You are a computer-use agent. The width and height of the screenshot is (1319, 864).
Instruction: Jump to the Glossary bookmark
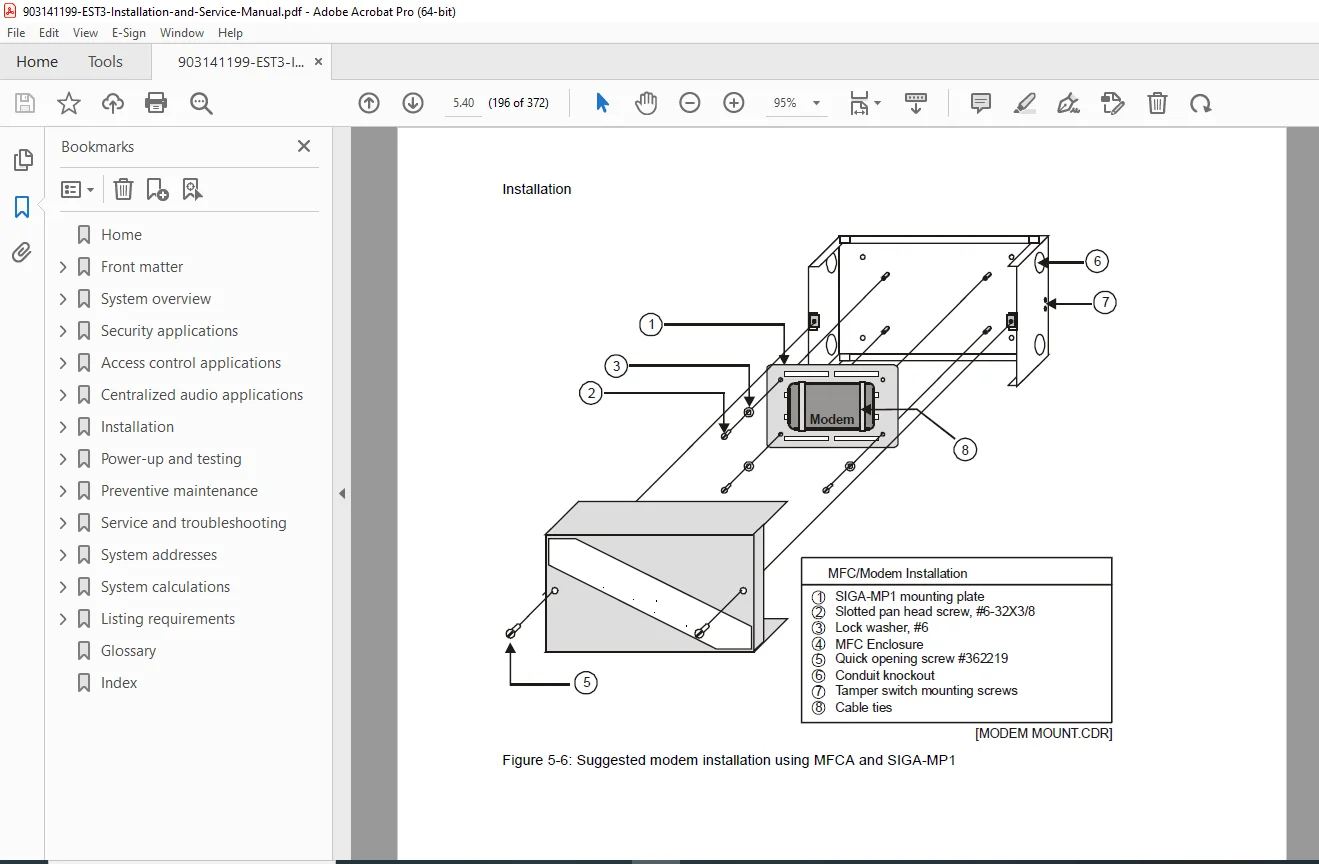[x=128, y=651]
